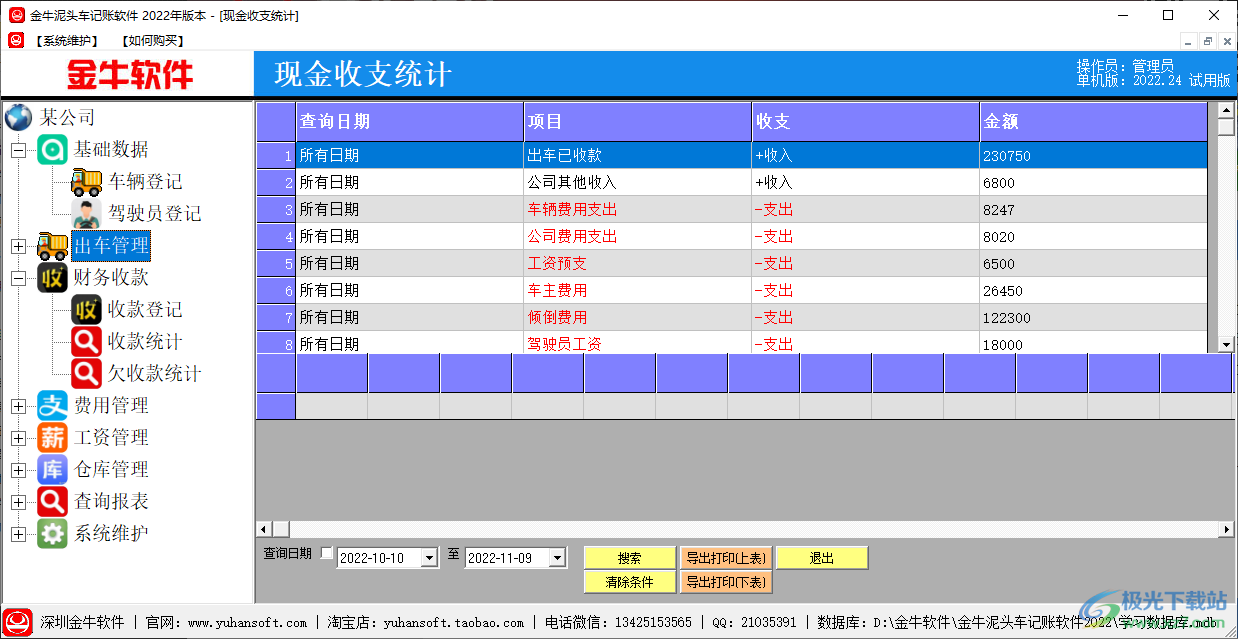Click the 金额 column header

1094,122
